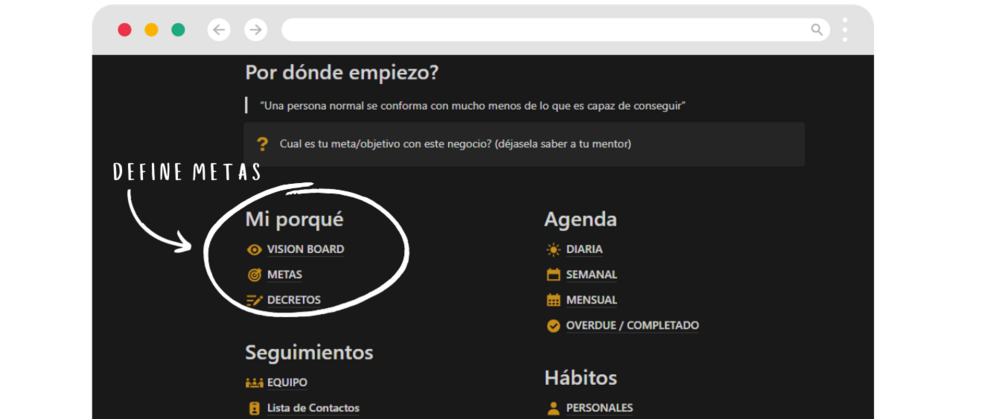Click the checkmark icon beside OVERDUE / COMPLETADO

point(553,325)
